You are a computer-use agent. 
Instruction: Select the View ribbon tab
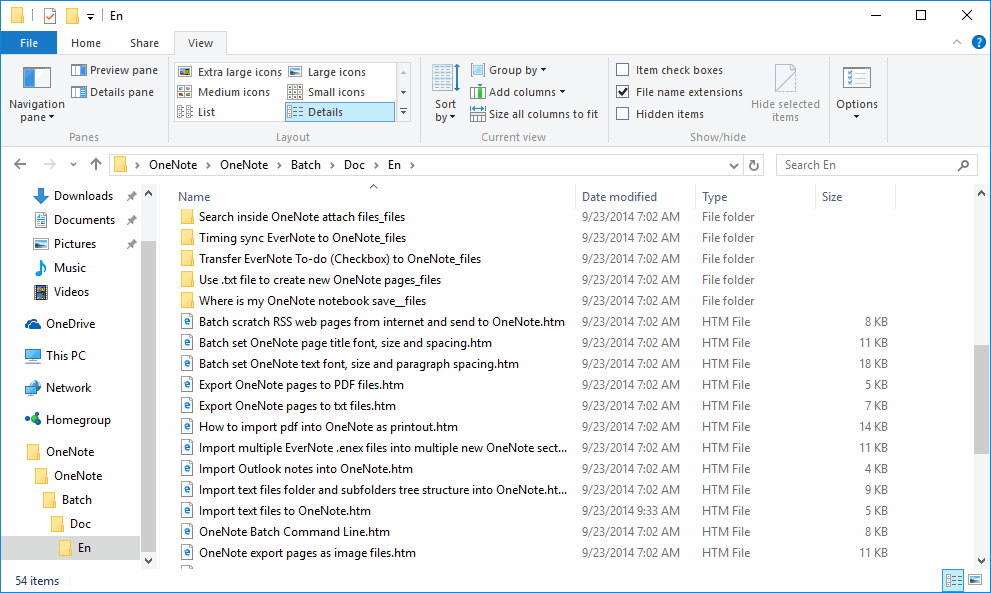point(200,43)
